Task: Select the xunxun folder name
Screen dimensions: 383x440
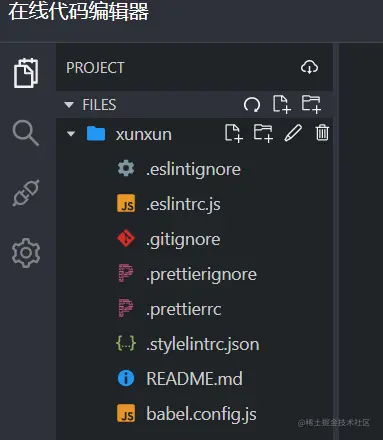Action: pos(144,135)
